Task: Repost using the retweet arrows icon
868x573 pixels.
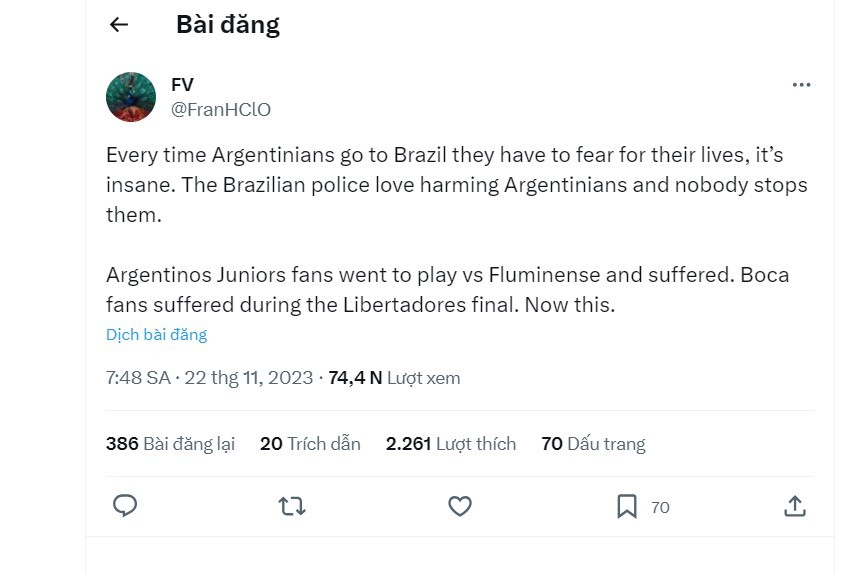Action: [x=292, y=506]
